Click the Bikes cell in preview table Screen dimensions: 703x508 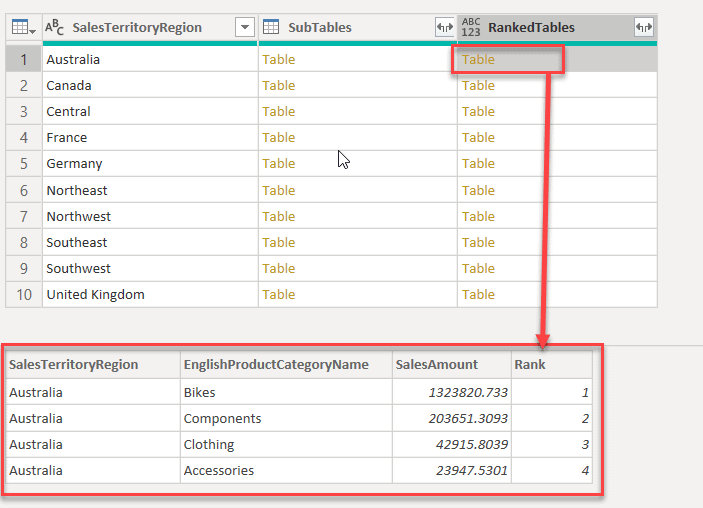coord(199,393)
